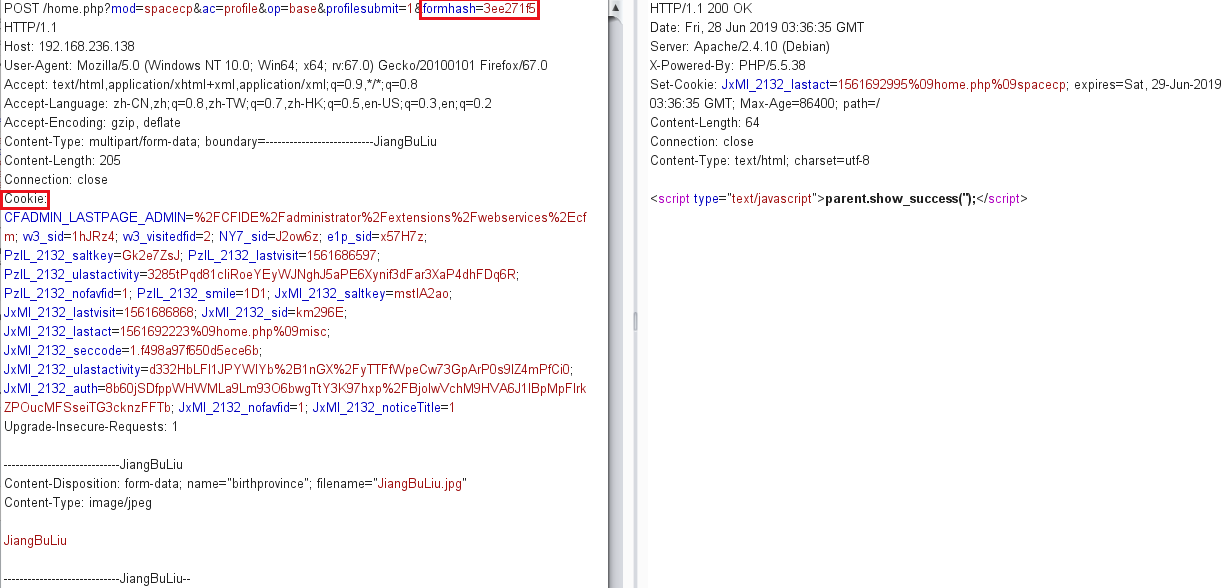The image size is (1224, 588).
Task: Click the 'w3_sid' cookie value '1hJRz4'
Action: 90,236
